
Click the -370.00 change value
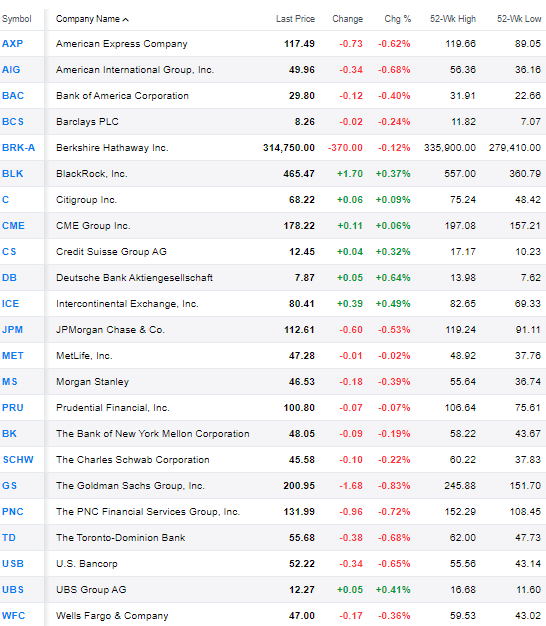pos(345,147)
